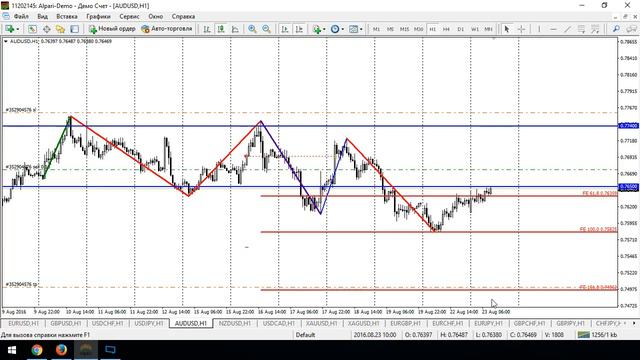
Task: Open the Templates dropdown
Action: click(x=356, y=29)
